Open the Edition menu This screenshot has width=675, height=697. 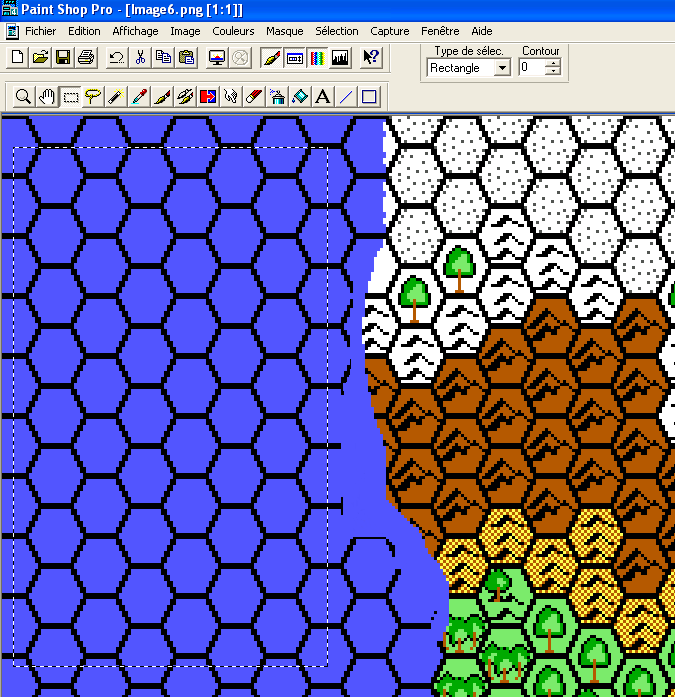click(x=84, y=31)
